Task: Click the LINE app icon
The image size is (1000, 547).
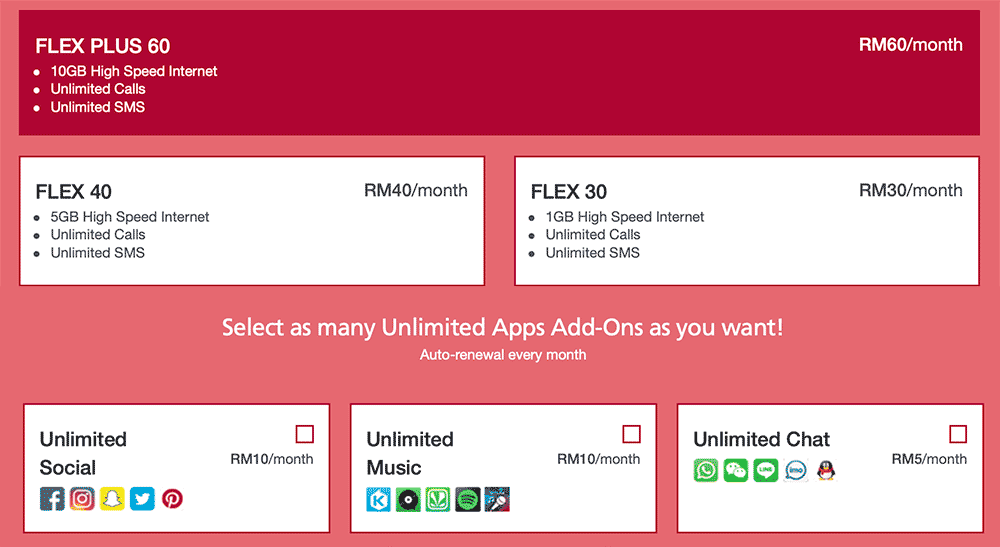Action: click(x=766, y=470)
